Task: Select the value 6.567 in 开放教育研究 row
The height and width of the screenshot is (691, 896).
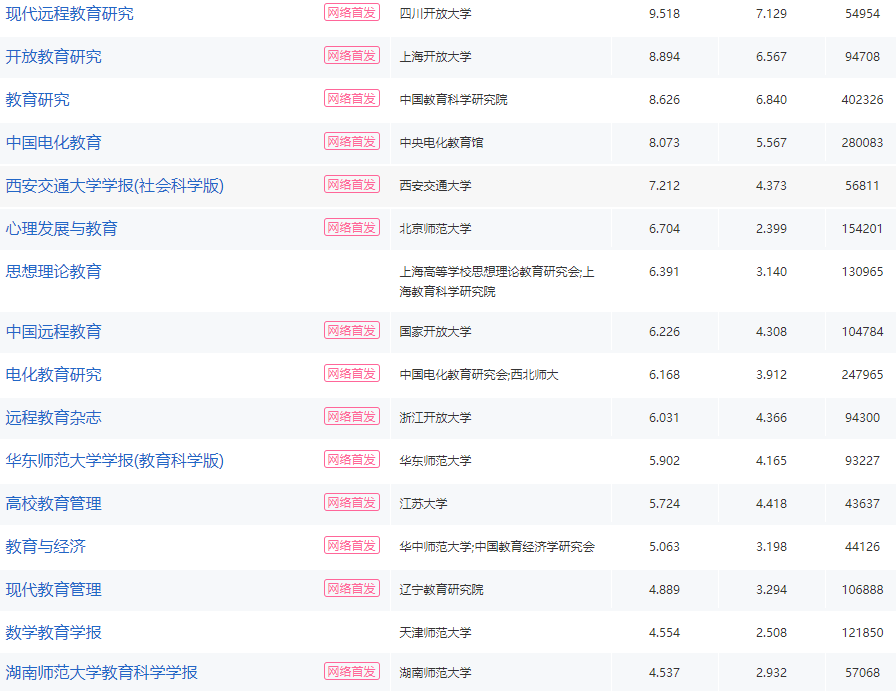Action: 771,57
